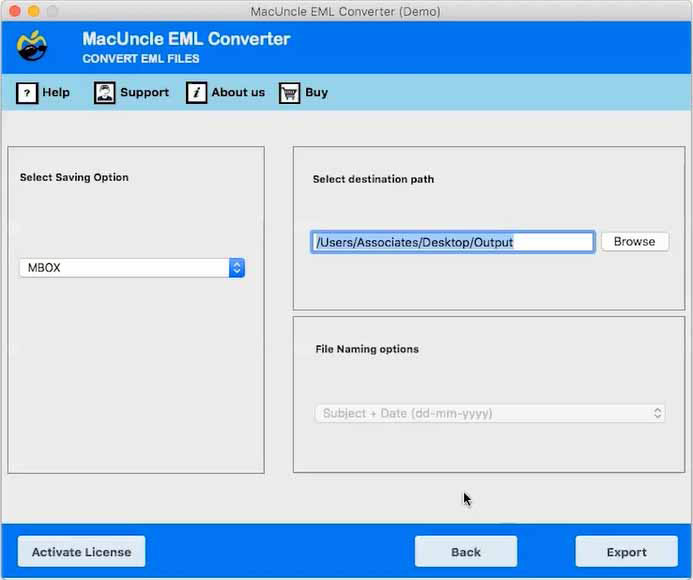Click the MacUncle apple logo
The width and height of the screenshot is (693, 580).
(x=32, y=46)
